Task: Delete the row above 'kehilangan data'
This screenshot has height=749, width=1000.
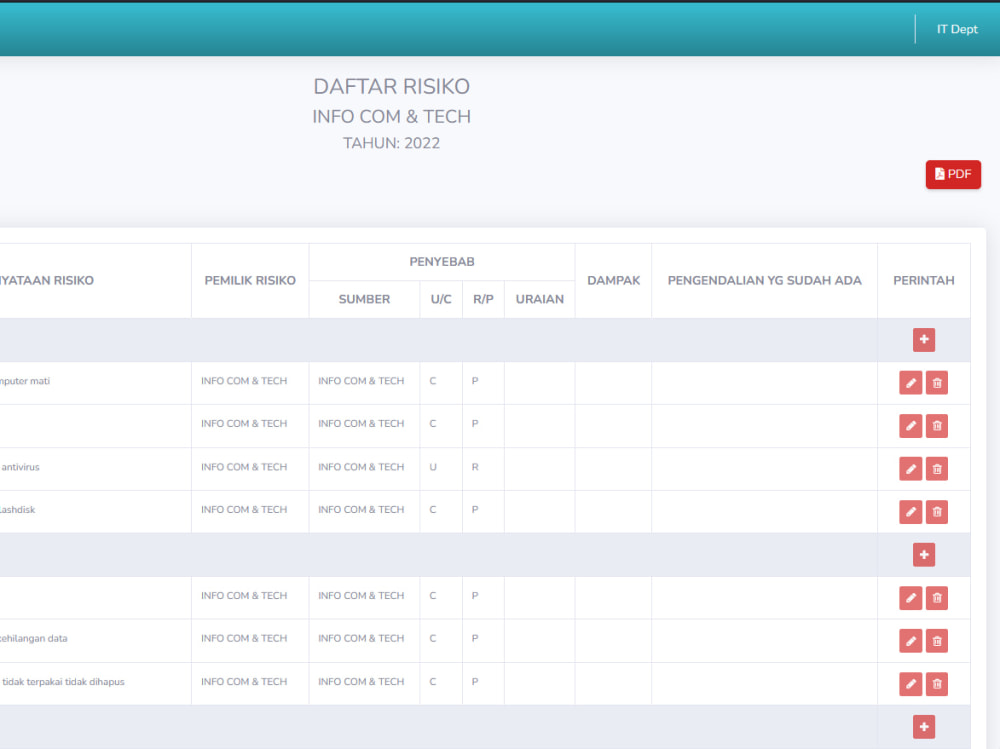Action: pos(937,598)
